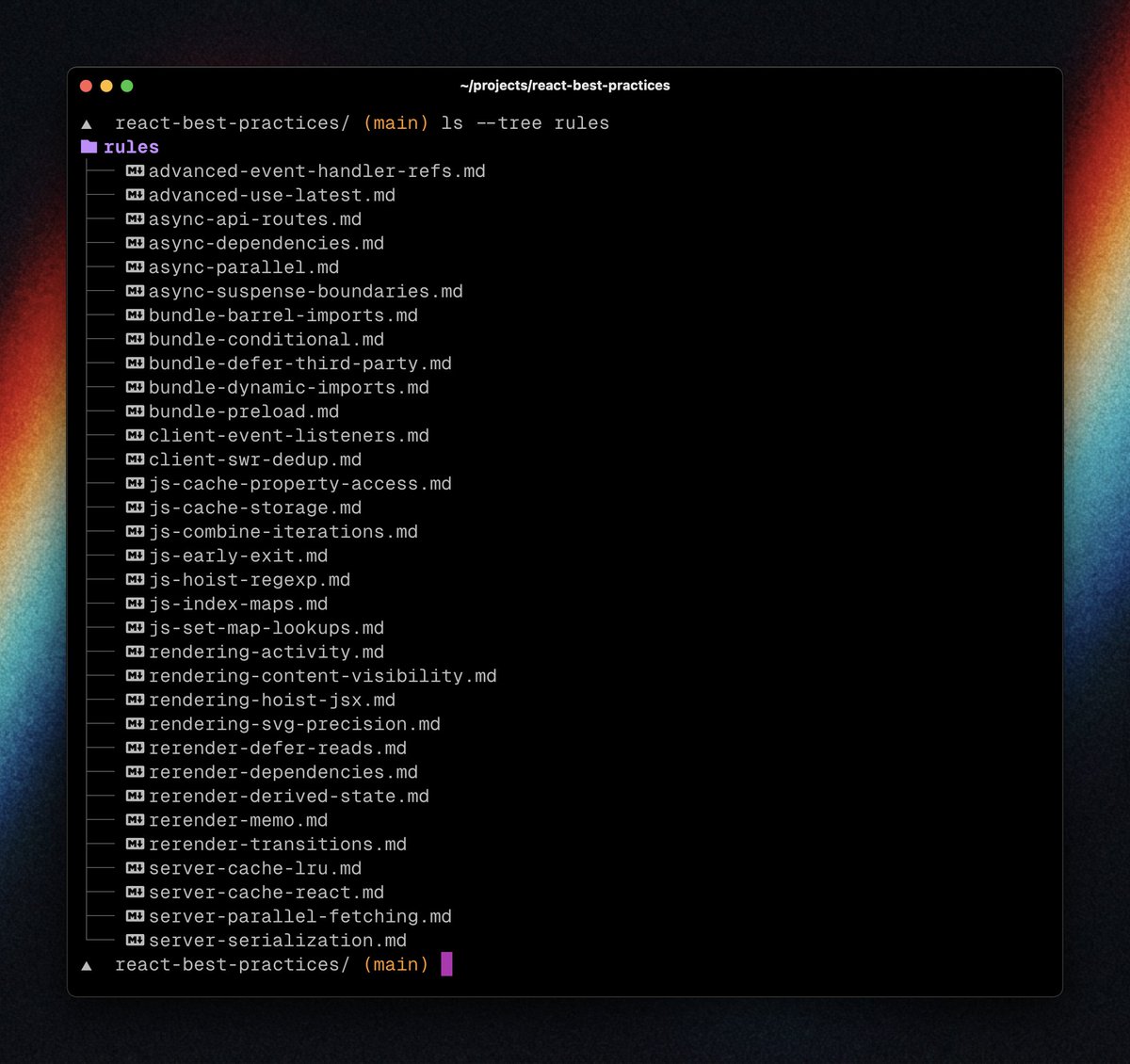Click the triangle marker on the bottom prompt line

86,964
